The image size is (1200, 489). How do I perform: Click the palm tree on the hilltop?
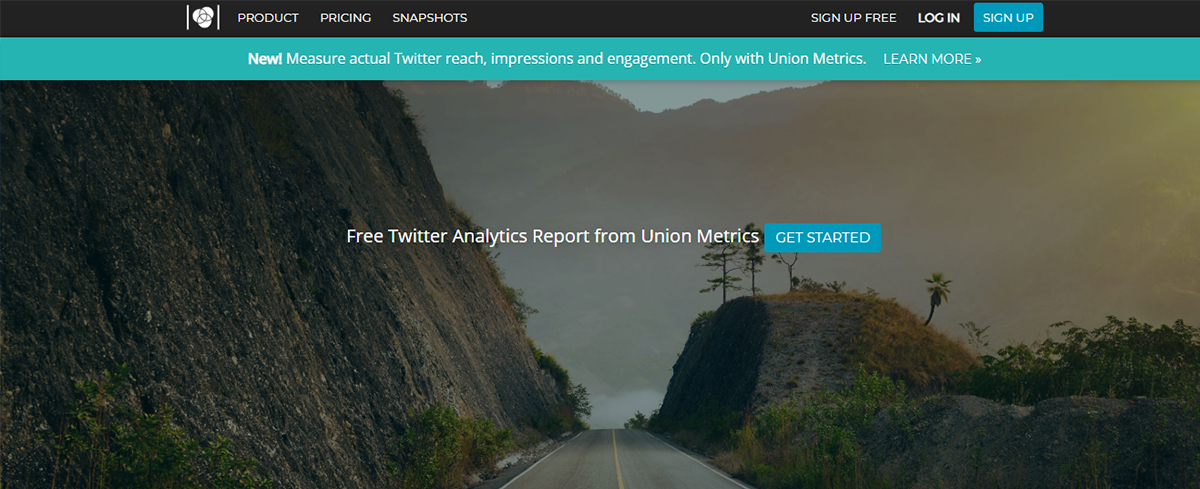point(937,295)
